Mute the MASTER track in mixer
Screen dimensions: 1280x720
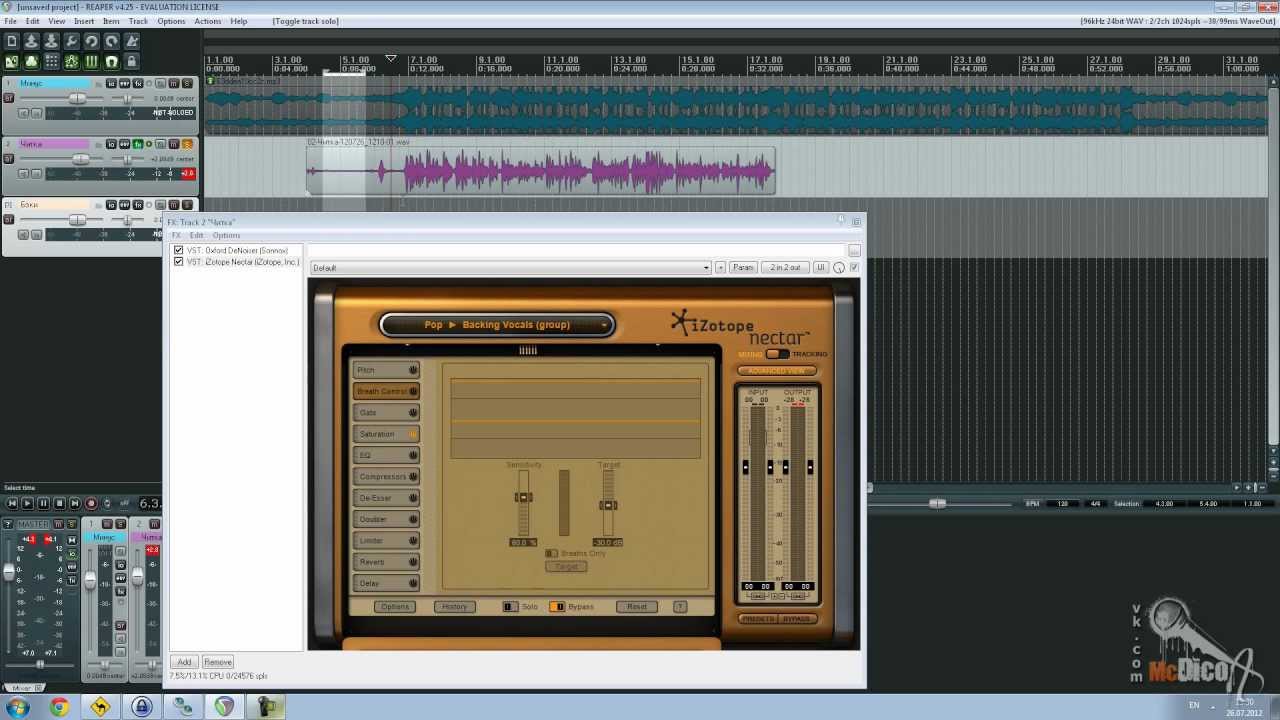pyautogui.click(x=59, y=524)
